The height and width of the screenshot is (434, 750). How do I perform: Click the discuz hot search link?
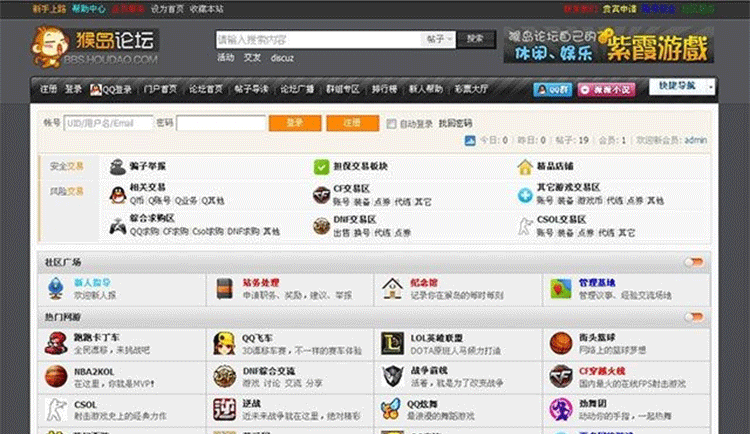[x=282, y=58]
